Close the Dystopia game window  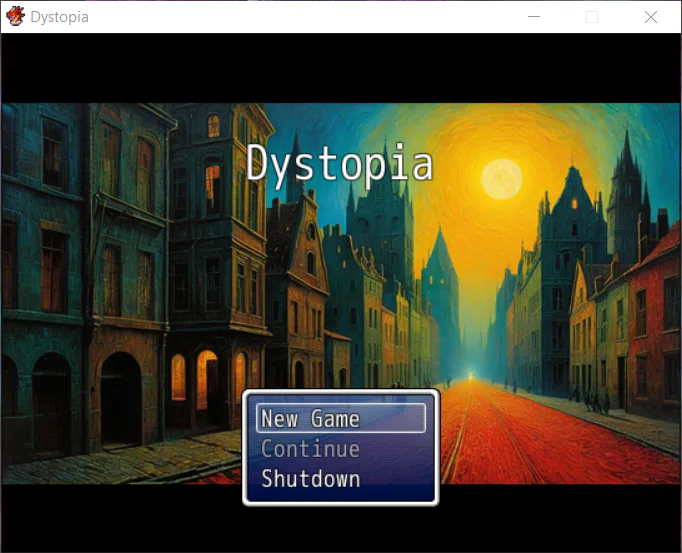(x=651, y=17)
